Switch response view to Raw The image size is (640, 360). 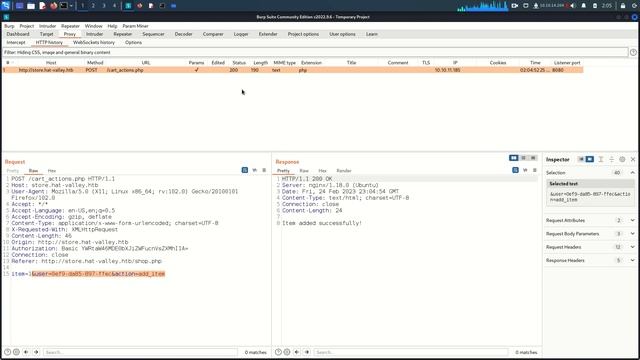pos(304,171)
